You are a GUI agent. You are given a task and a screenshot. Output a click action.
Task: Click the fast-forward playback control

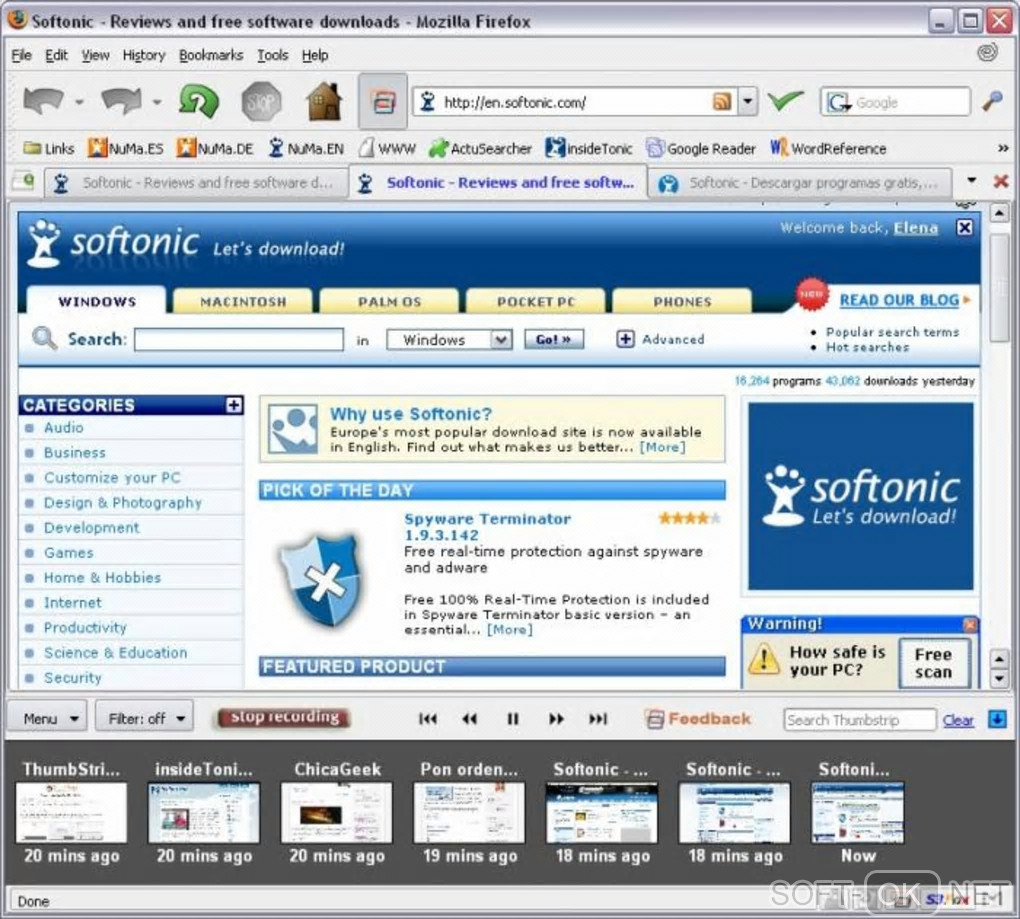[x=556, y=719]
